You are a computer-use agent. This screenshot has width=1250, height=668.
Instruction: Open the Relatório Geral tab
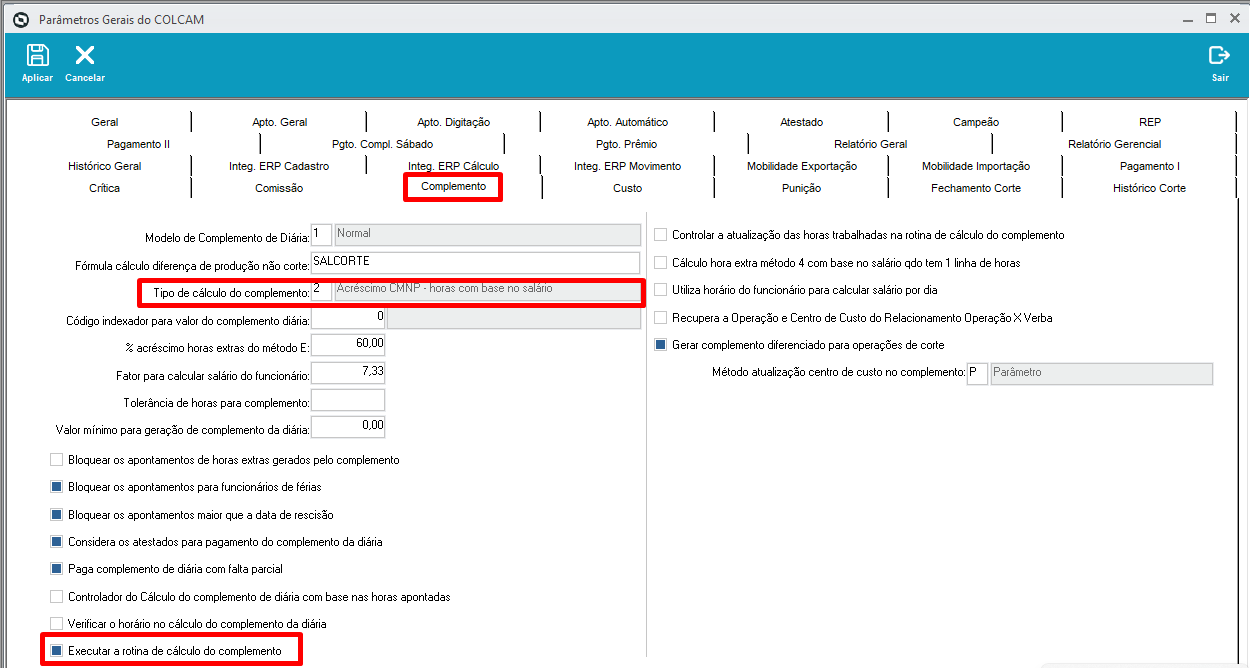[x=871, y=144]
